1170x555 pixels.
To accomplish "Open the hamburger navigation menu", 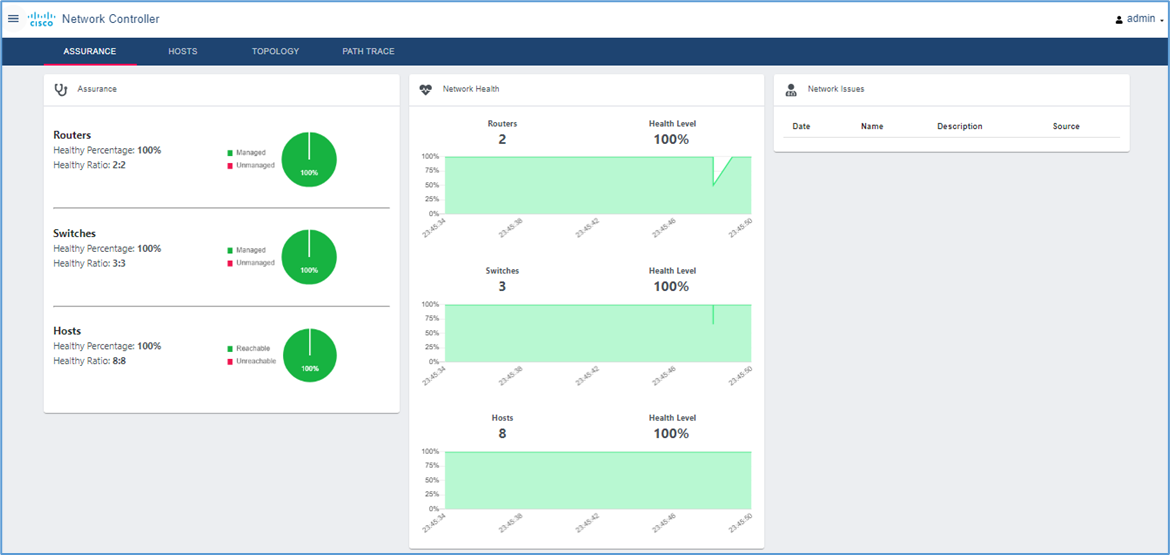I will pos(13,19).
